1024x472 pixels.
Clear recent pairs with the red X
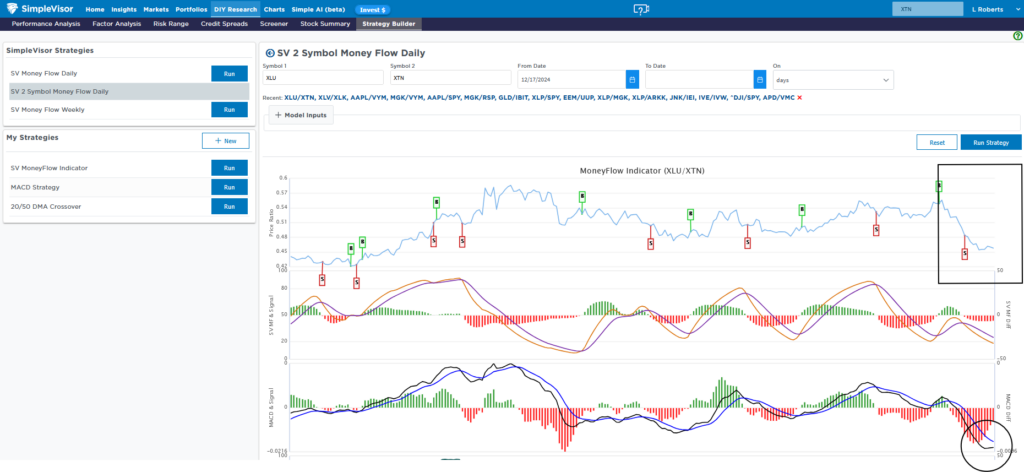click(x=799, y=98)
